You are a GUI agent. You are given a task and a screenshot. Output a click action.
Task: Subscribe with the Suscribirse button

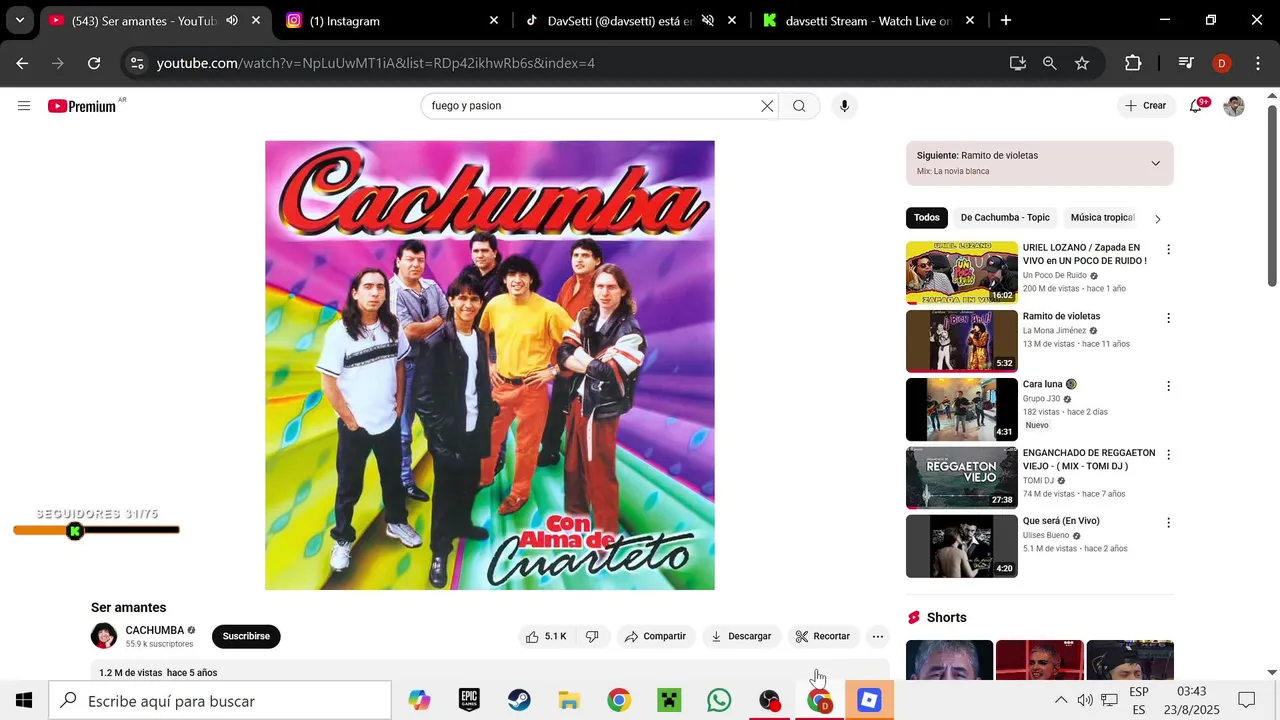[x=246, y=636]
